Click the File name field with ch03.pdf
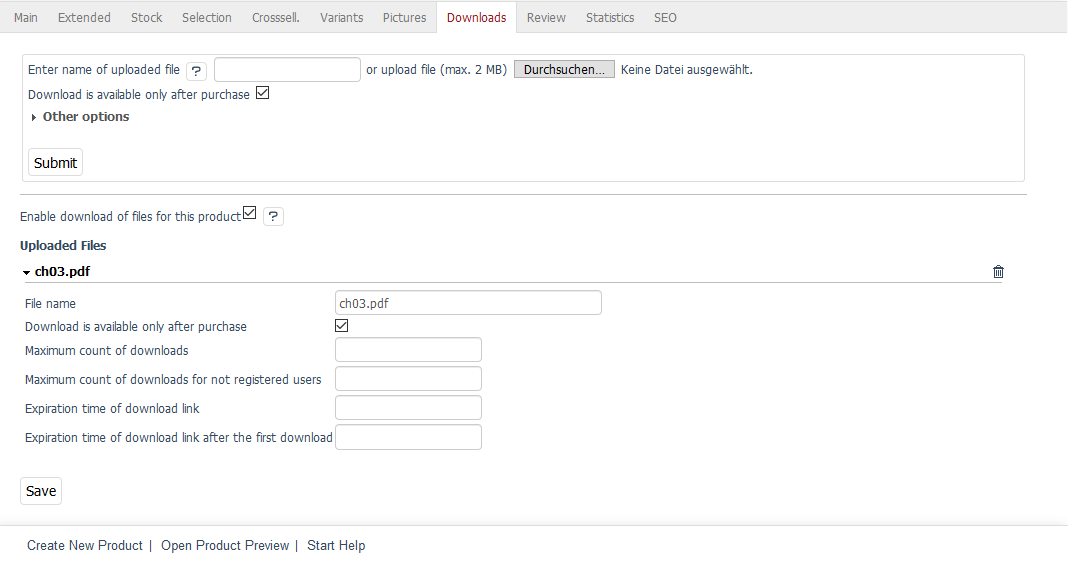The width and height of the screenshot is (1068, 564). [x=468, y=302]
